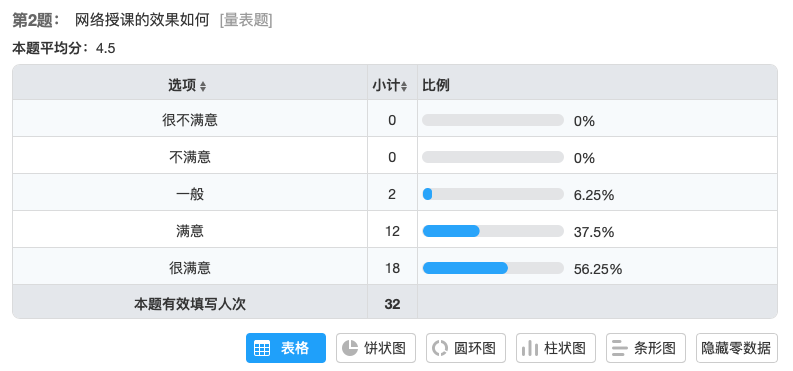Click the [量表题] question type tag
Viewport: 793px width, 371px height.
[246, 21]
